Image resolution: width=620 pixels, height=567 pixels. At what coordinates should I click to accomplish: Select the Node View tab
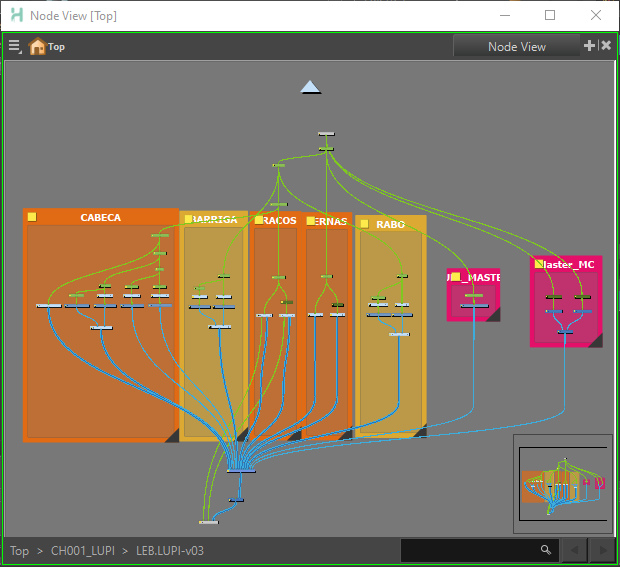pyautogui.click(x=516, y=46)
